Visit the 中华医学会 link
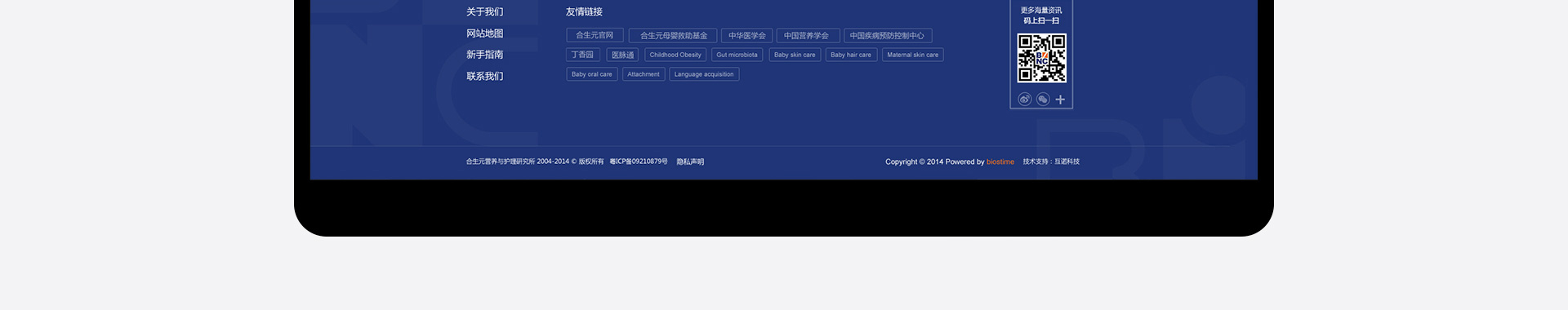The height and width of the screenshot is (310, 1568). tap(746, 35)
